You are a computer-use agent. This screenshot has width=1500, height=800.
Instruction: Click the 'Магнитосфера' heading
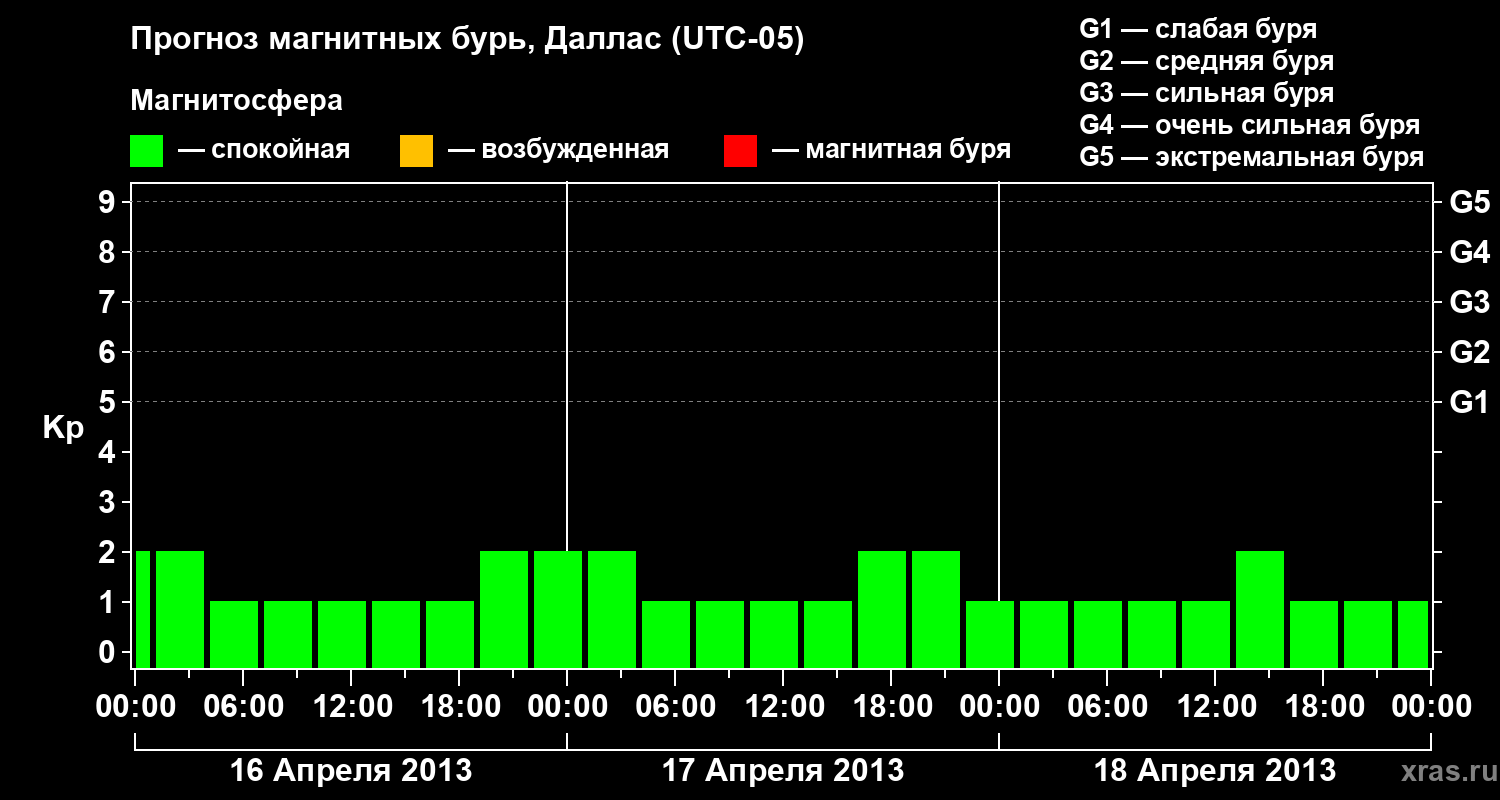pyautogui.click(x=237, y=101)
